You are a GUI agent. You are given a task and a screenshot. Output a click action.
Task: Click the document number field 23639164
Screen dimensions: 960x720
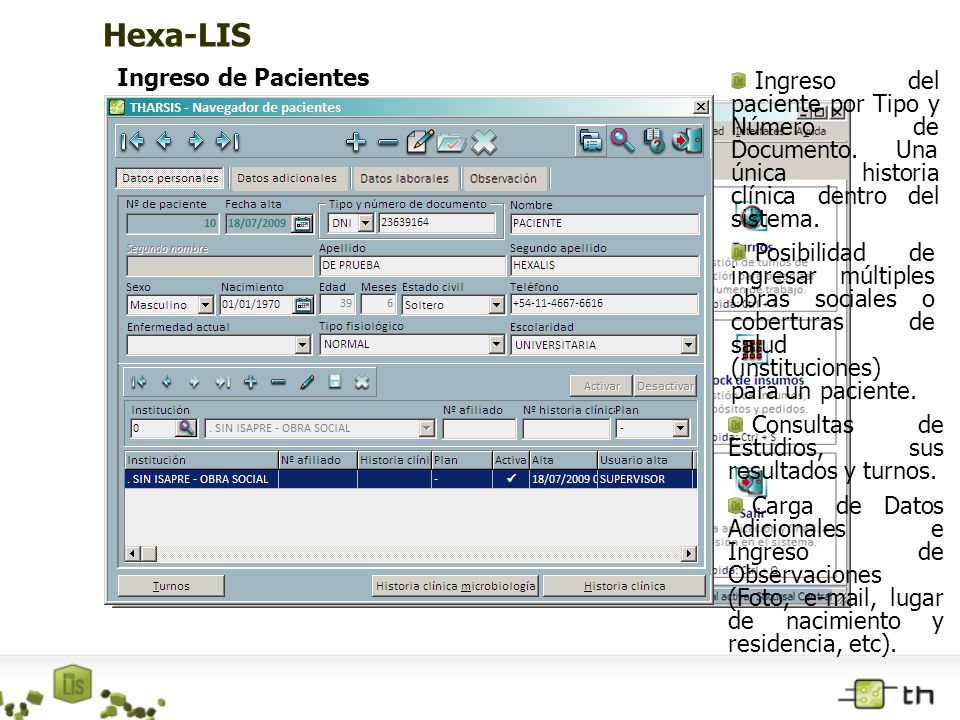tap(437, 223)
